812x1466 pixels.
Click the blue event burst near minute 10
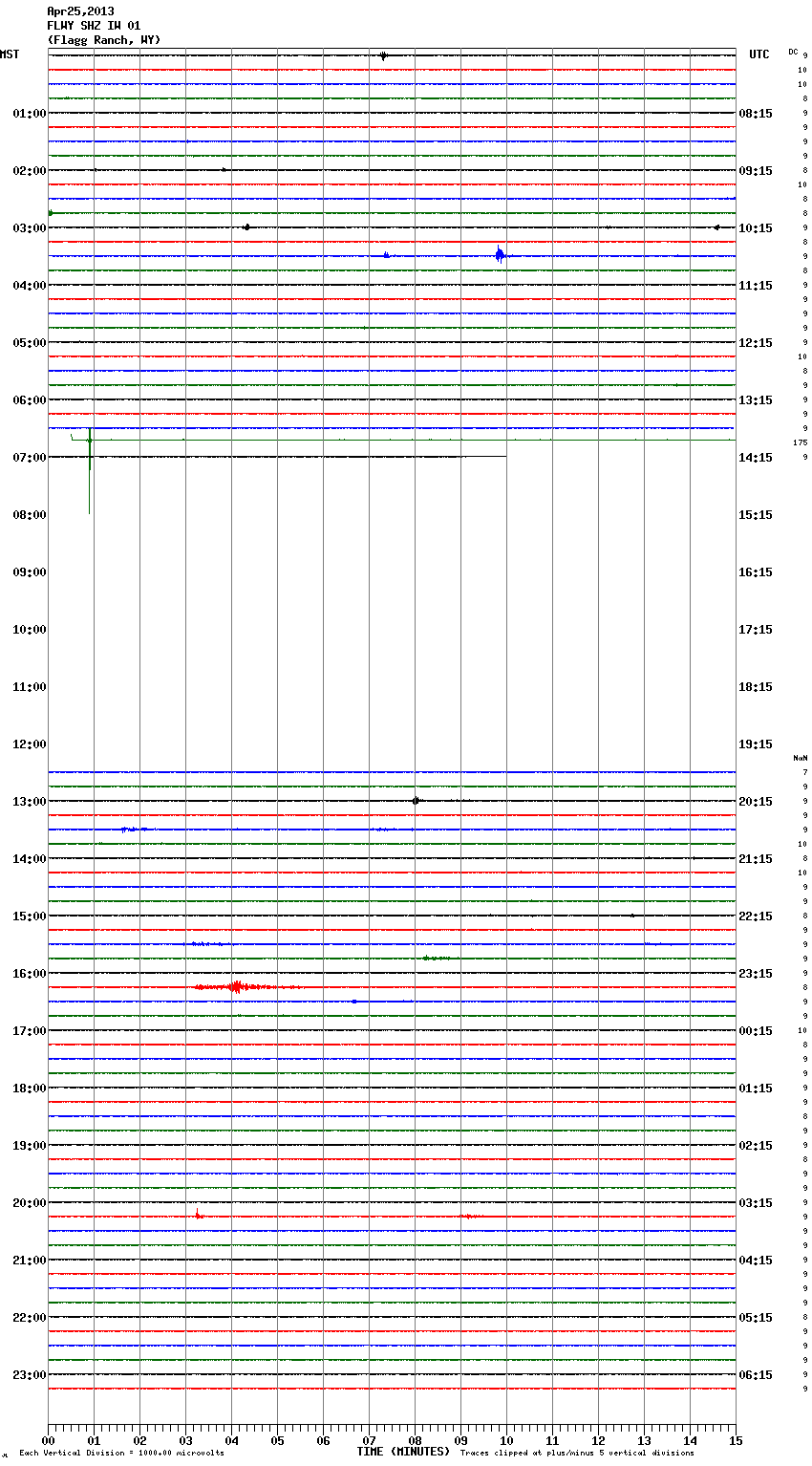[500, 255]
